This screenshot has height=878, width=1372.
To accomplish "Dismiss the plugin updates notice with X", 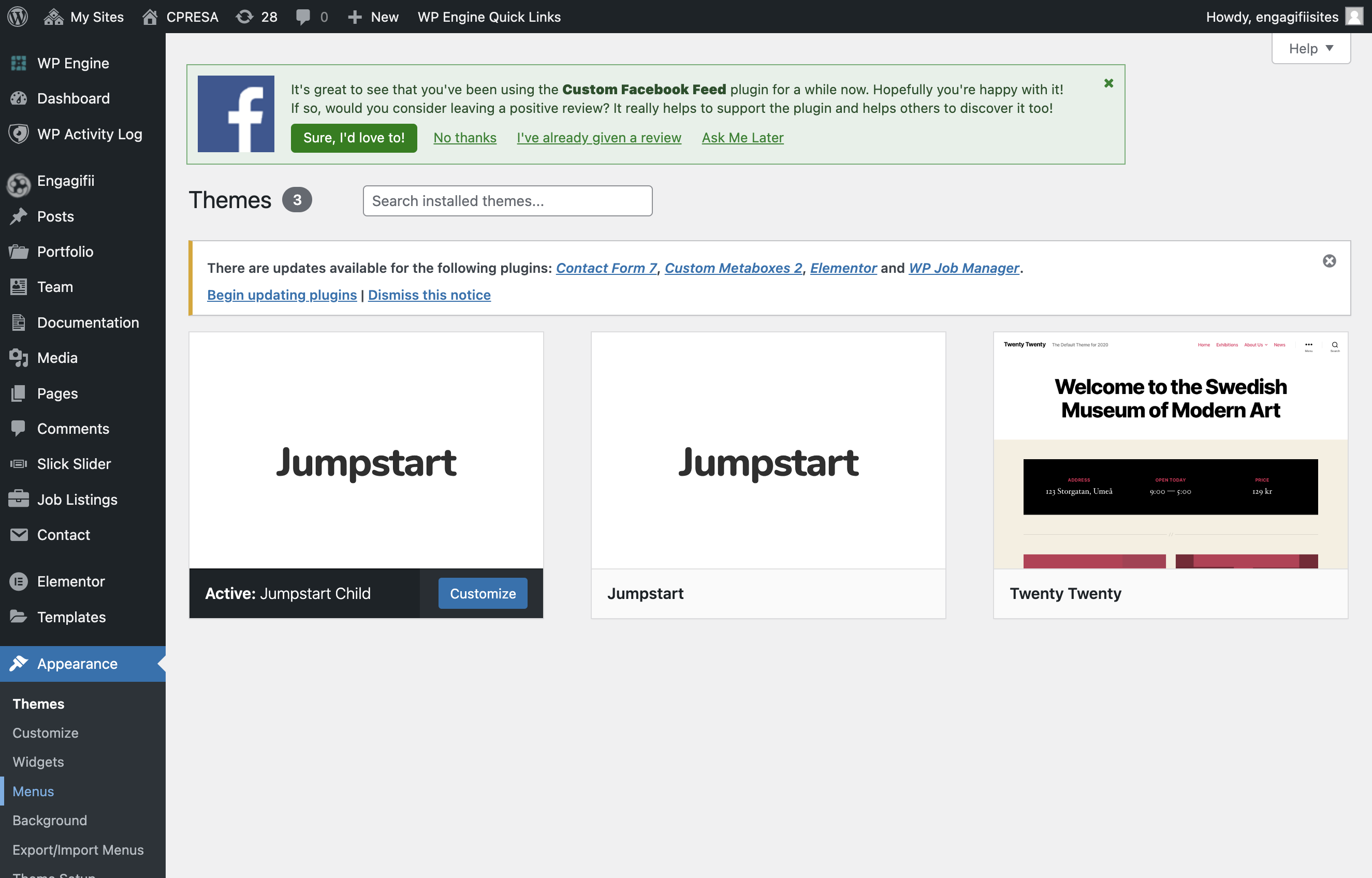I will 1329,261.
